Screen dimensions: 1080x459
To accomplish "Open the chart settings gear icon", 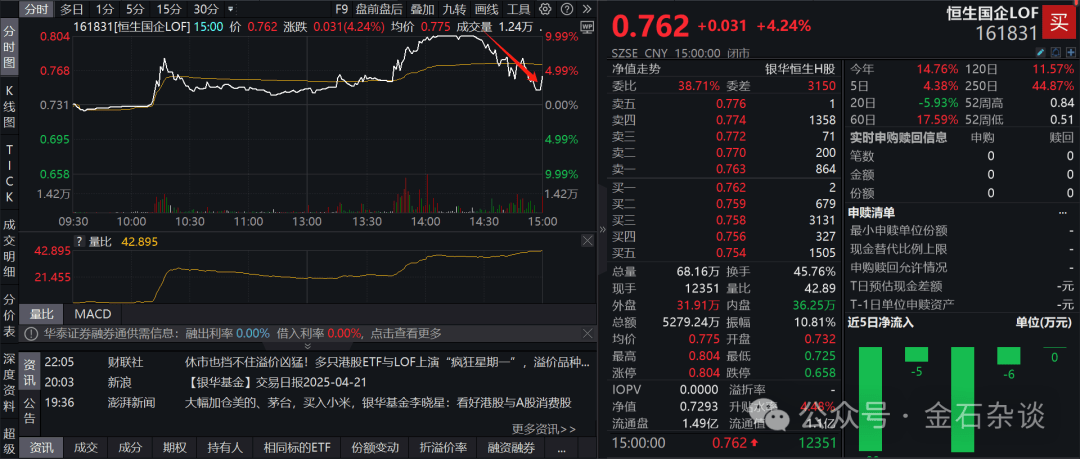I will click(x=545, y=9).
